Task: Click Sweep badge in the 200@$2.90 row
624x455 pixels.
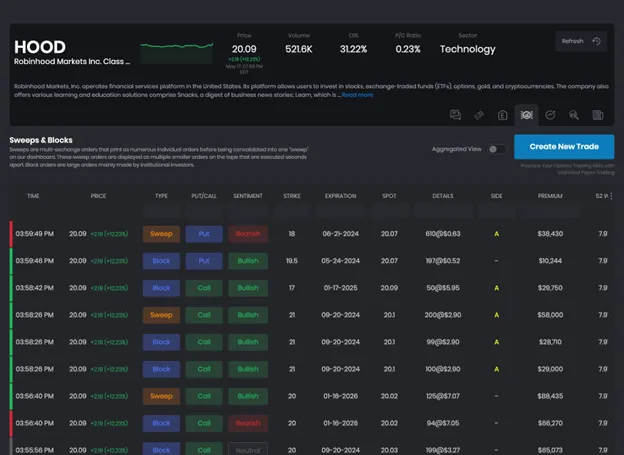Action: 161,315
